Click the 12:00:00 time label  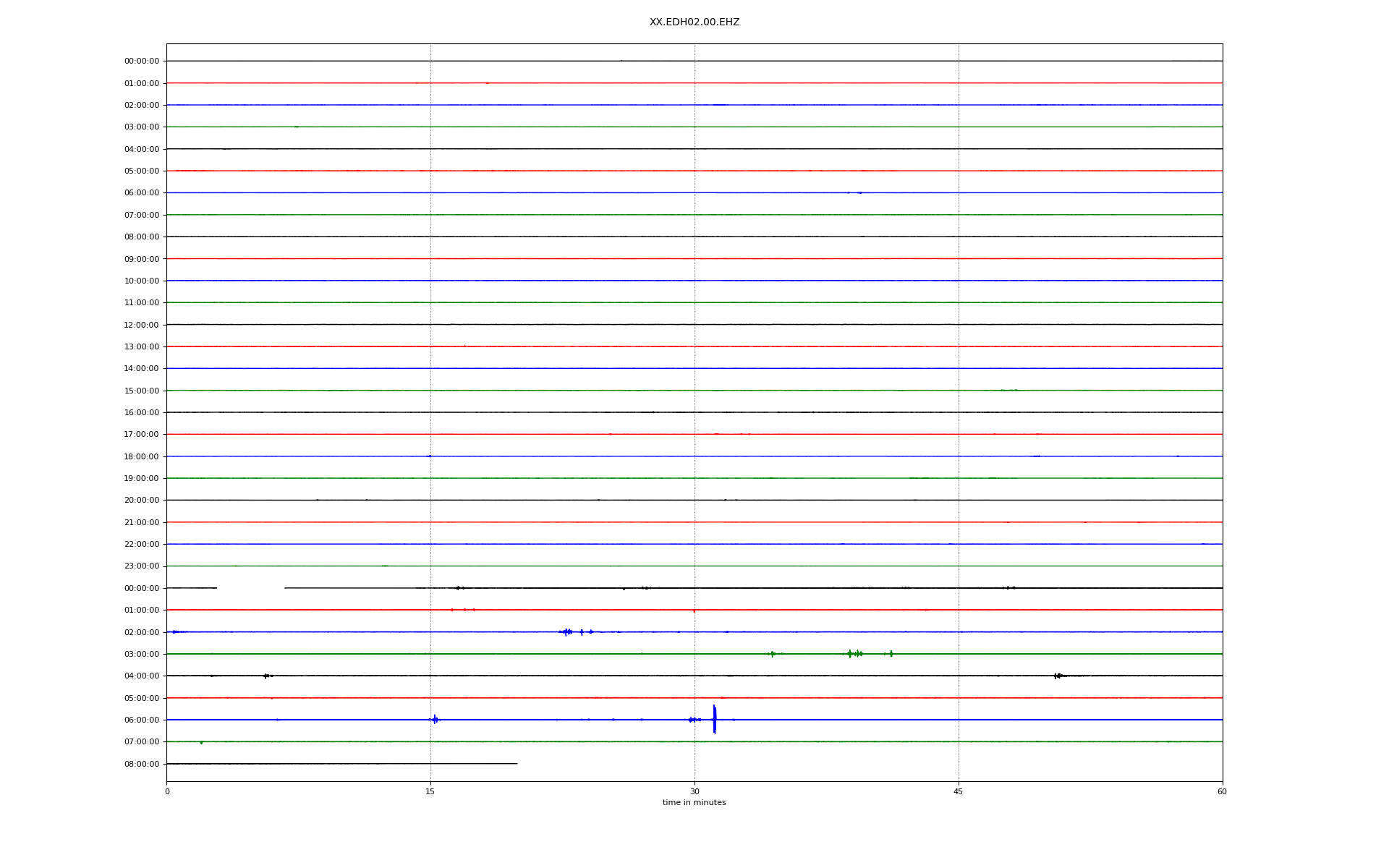(142, 325)
